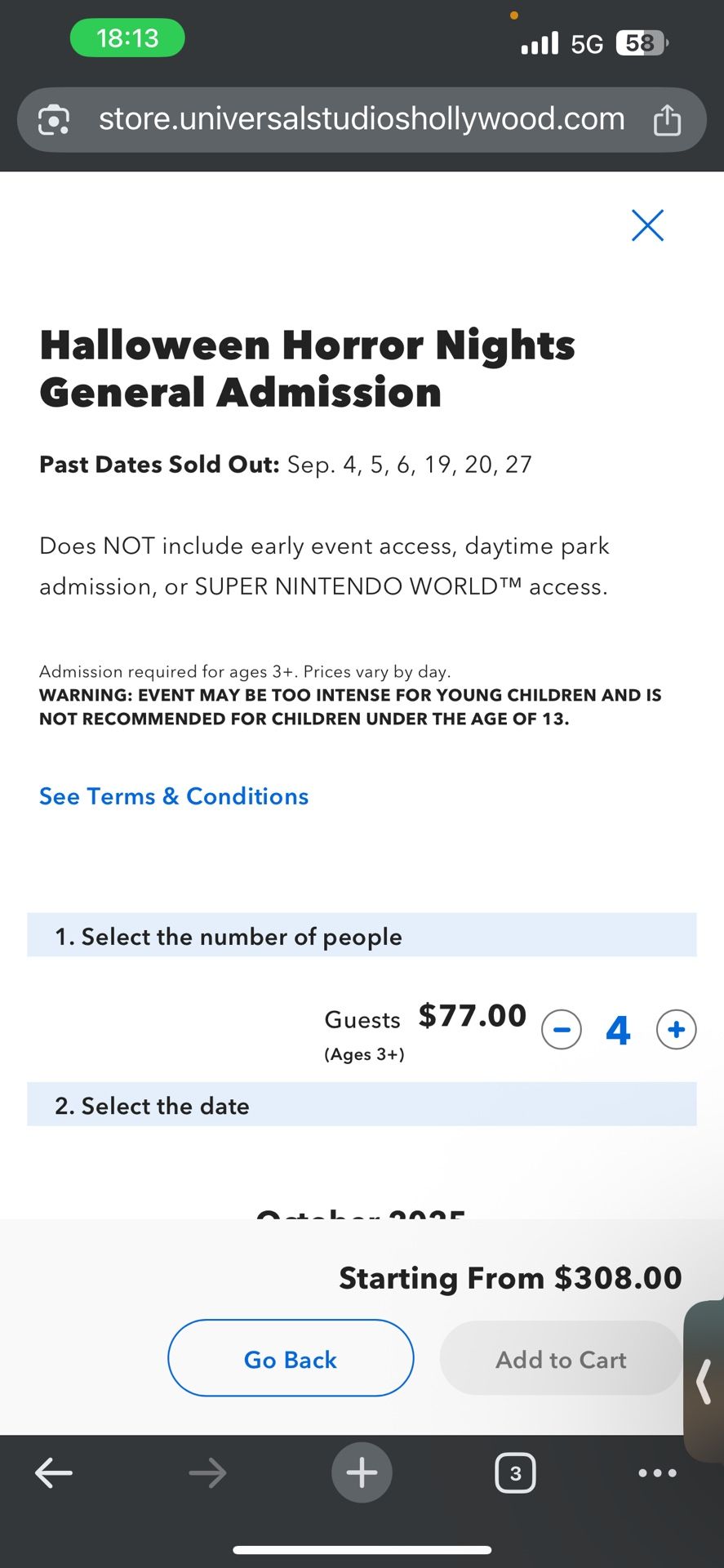Open a new tab with plus icon
This screenshot has height=1568, width=724.
[x=362, y=1473]
